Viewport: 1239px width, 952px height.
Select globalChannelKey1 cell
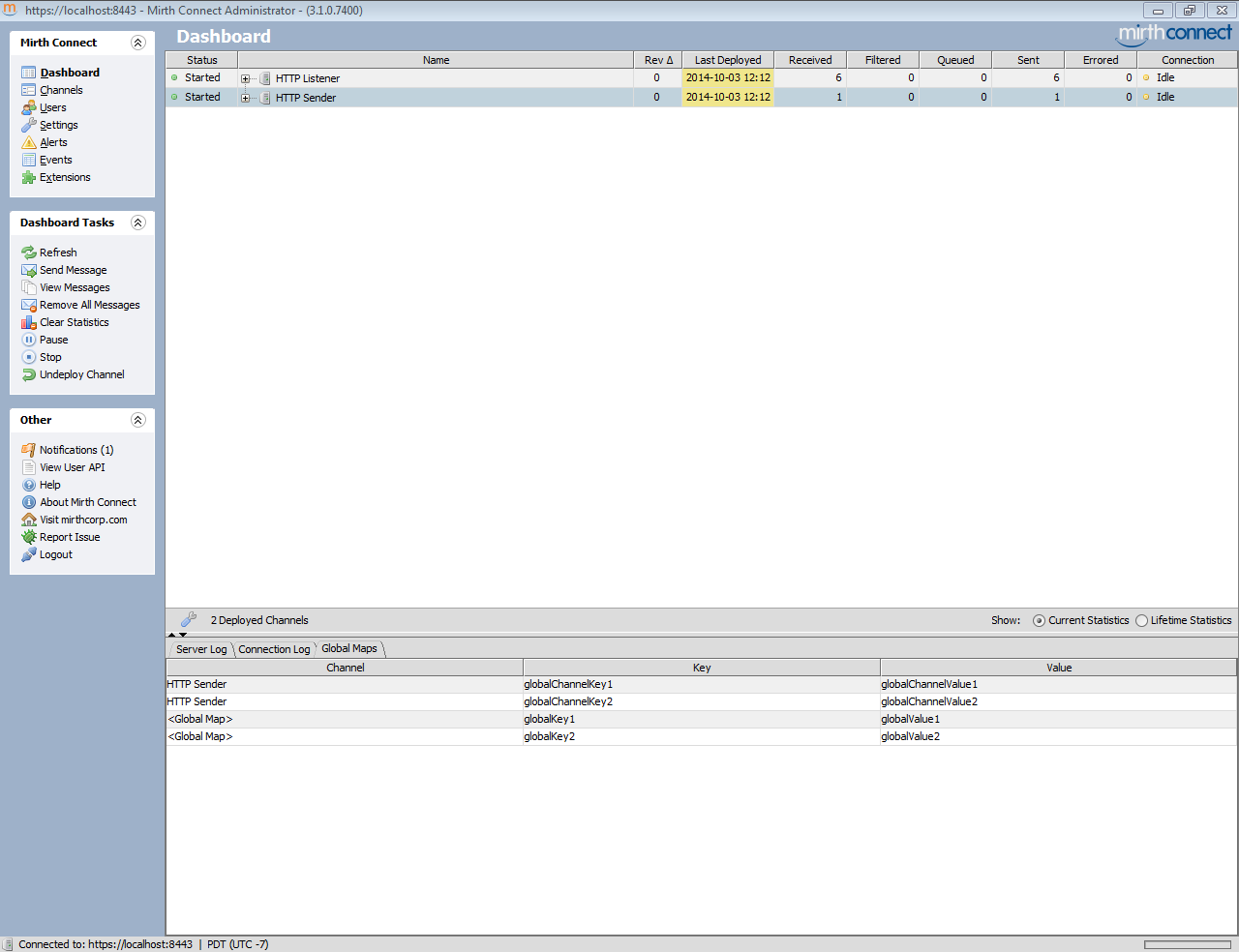pos(702,684)
